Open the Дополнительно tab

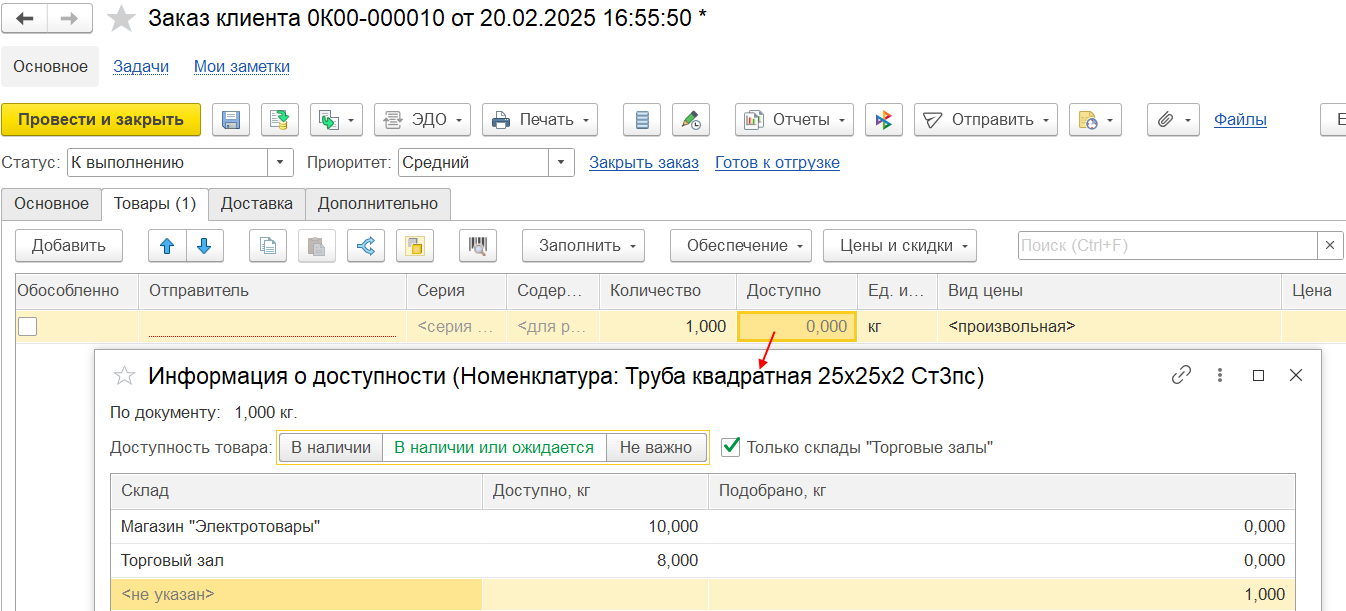[378, 204]
